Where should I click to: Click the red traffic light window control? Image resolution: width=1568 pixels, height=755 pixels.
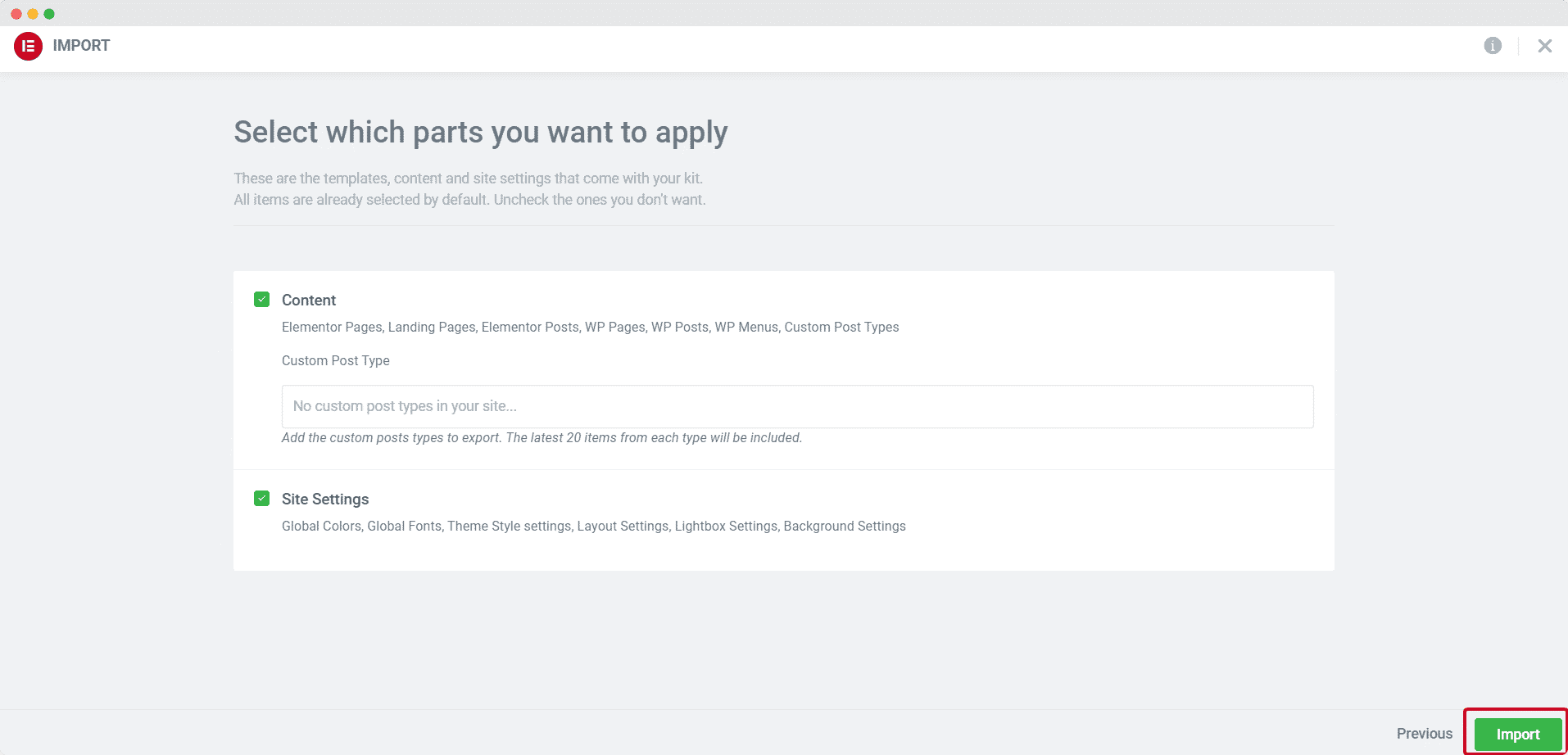click(x=15, y=13)
